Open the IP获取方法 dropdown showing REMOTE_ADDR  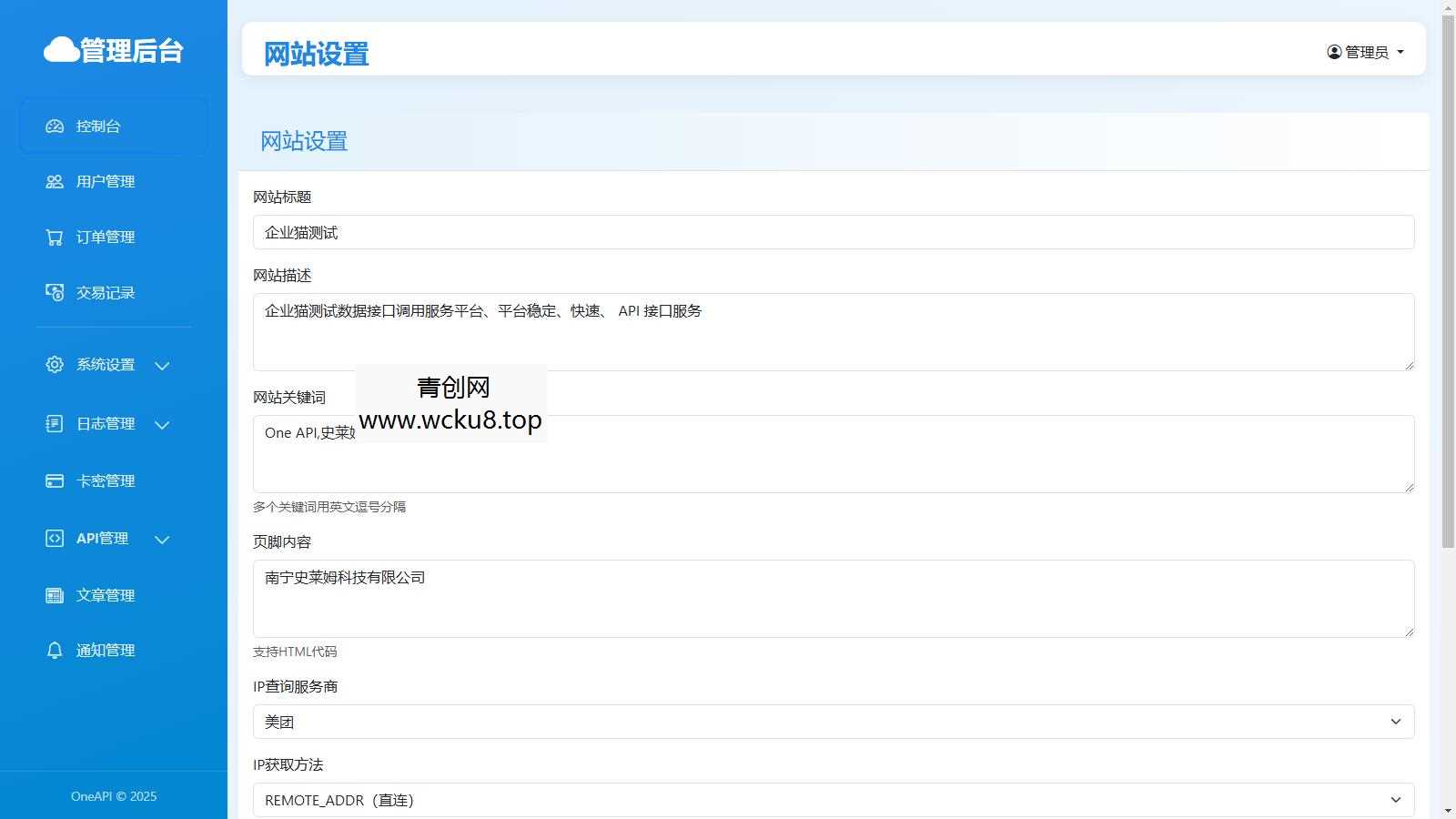coord(834,800)
